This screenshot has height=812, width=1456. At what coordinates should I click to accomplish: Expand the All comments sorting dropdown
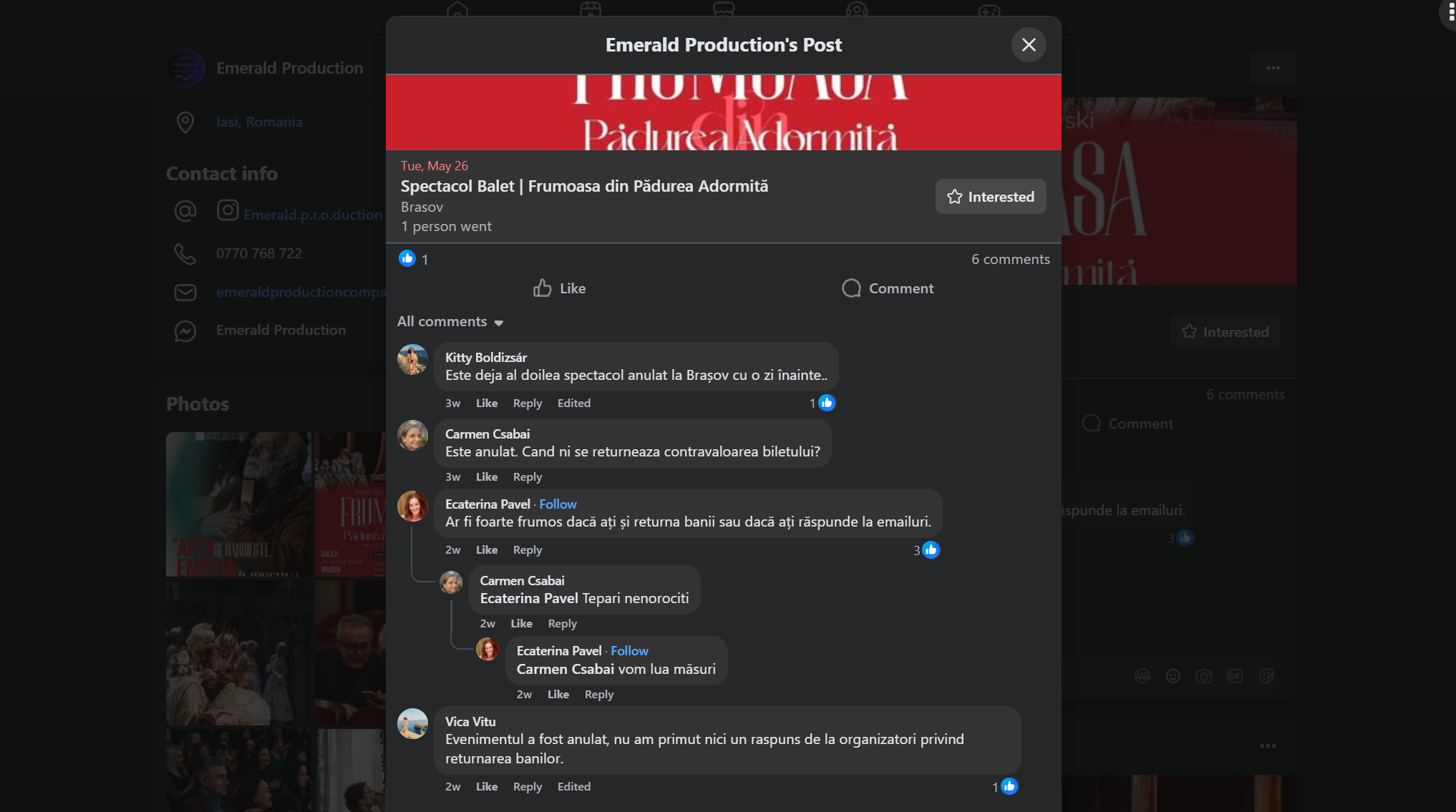pos(450,322)
